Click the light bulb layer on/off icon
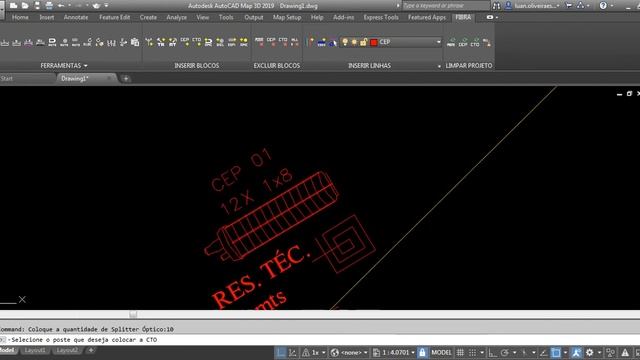Image resolution: width=640 pixels, height=360 pixels. click(345, 42)
